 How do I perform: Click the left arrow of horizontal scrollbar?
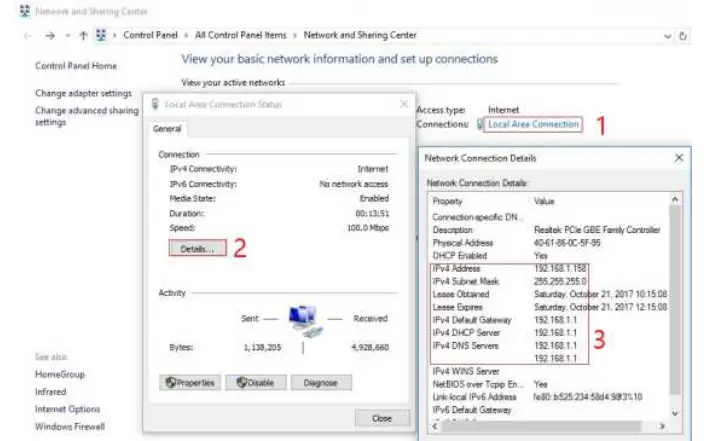(x=435, y=426)
